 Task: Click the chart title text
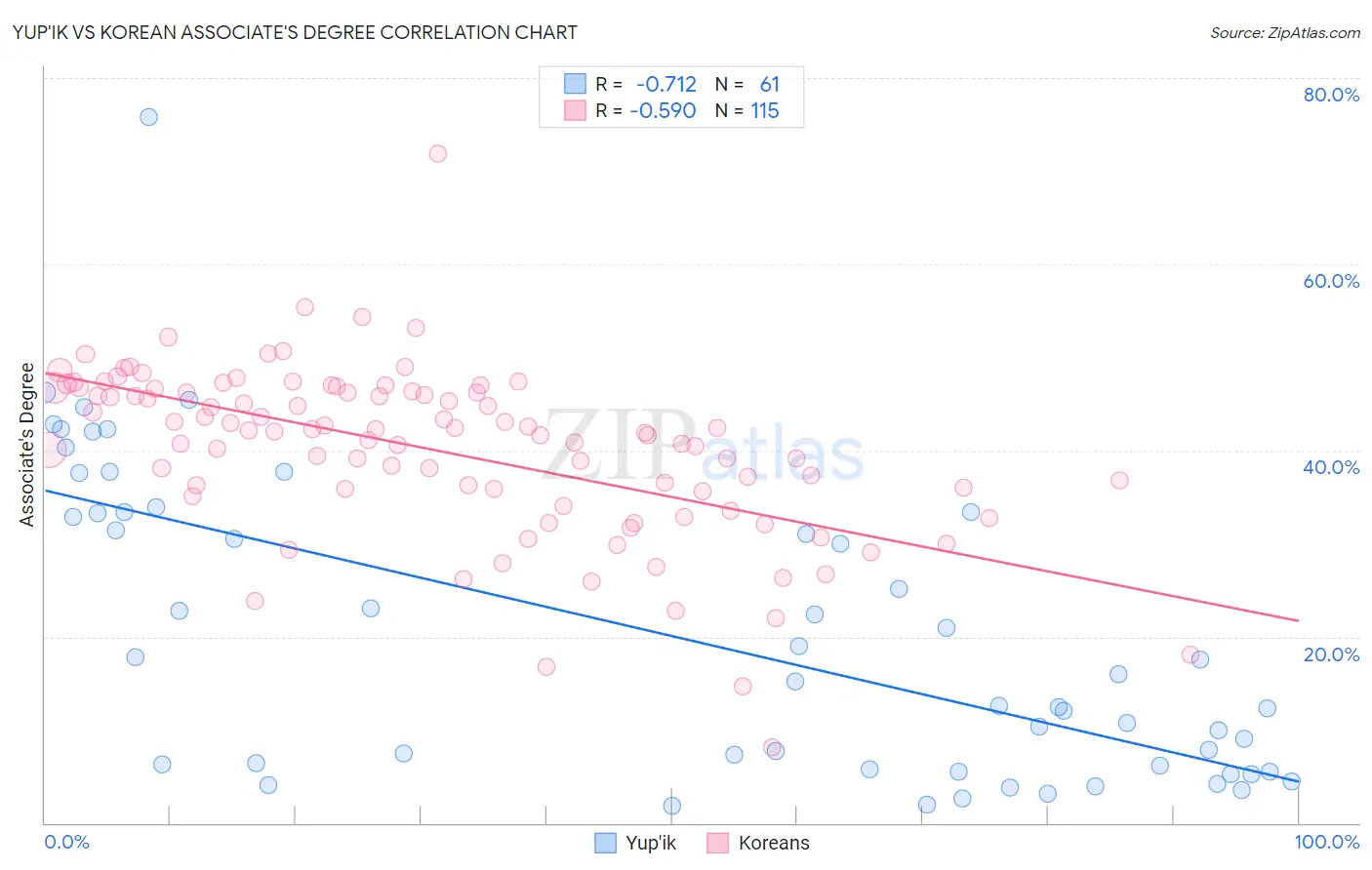(x=295, y=32)
